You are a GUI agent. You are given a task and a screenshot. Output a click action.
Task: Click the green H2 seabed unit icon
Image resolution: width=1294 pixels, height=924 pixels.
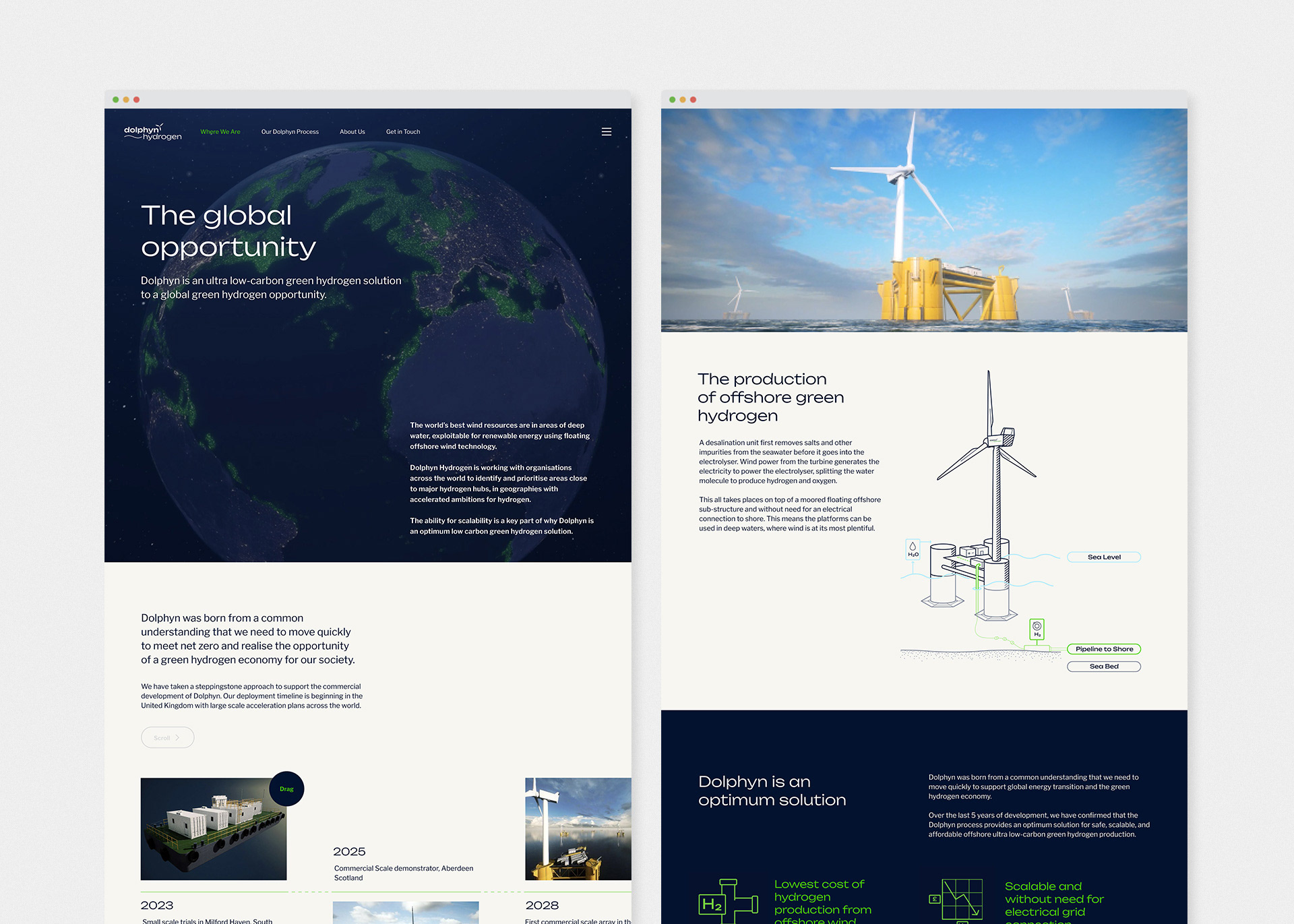pyautogui.click(x=1037, y=629)
